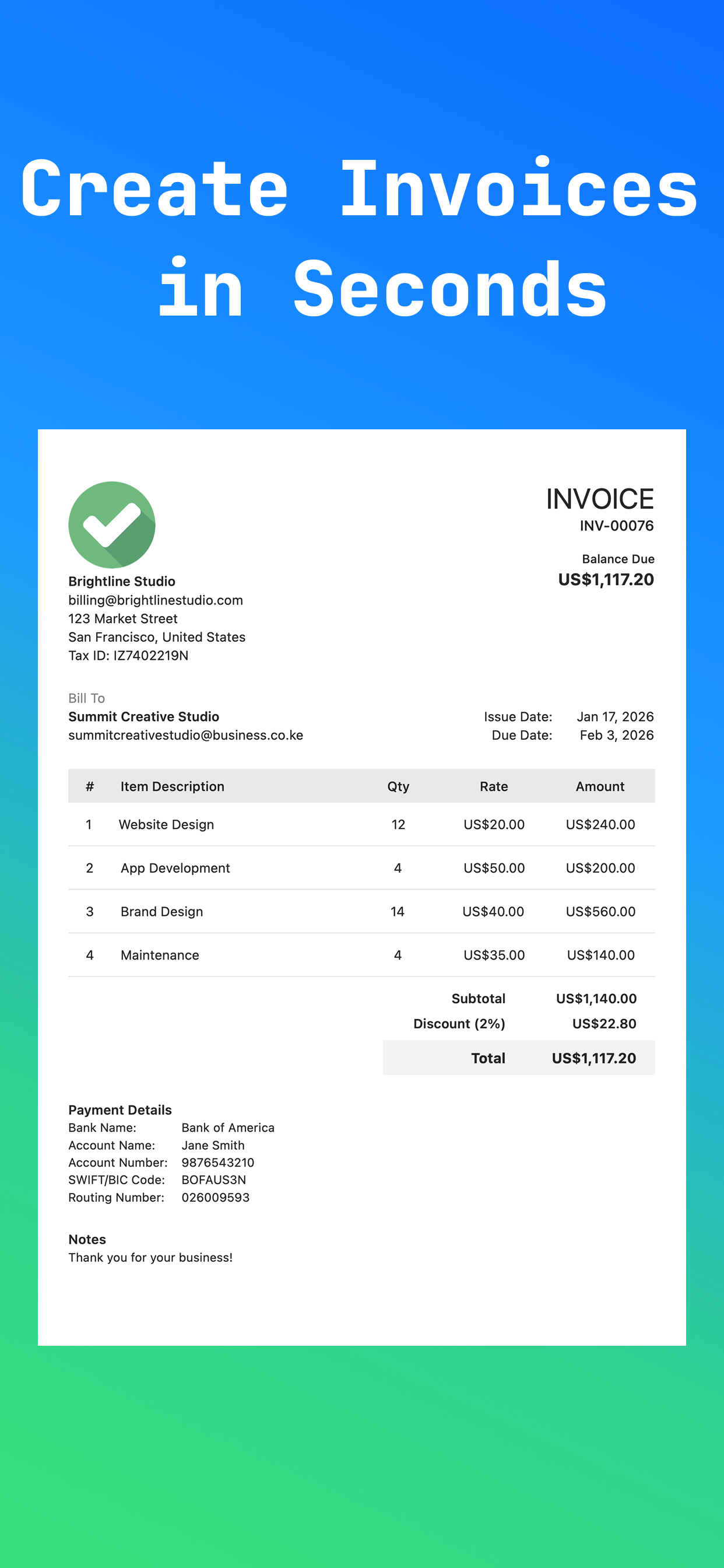Viewport: 724px width, 1568px height.
Task: Click the billing@brightlinestudio.com email
Action: pos(156,600)
